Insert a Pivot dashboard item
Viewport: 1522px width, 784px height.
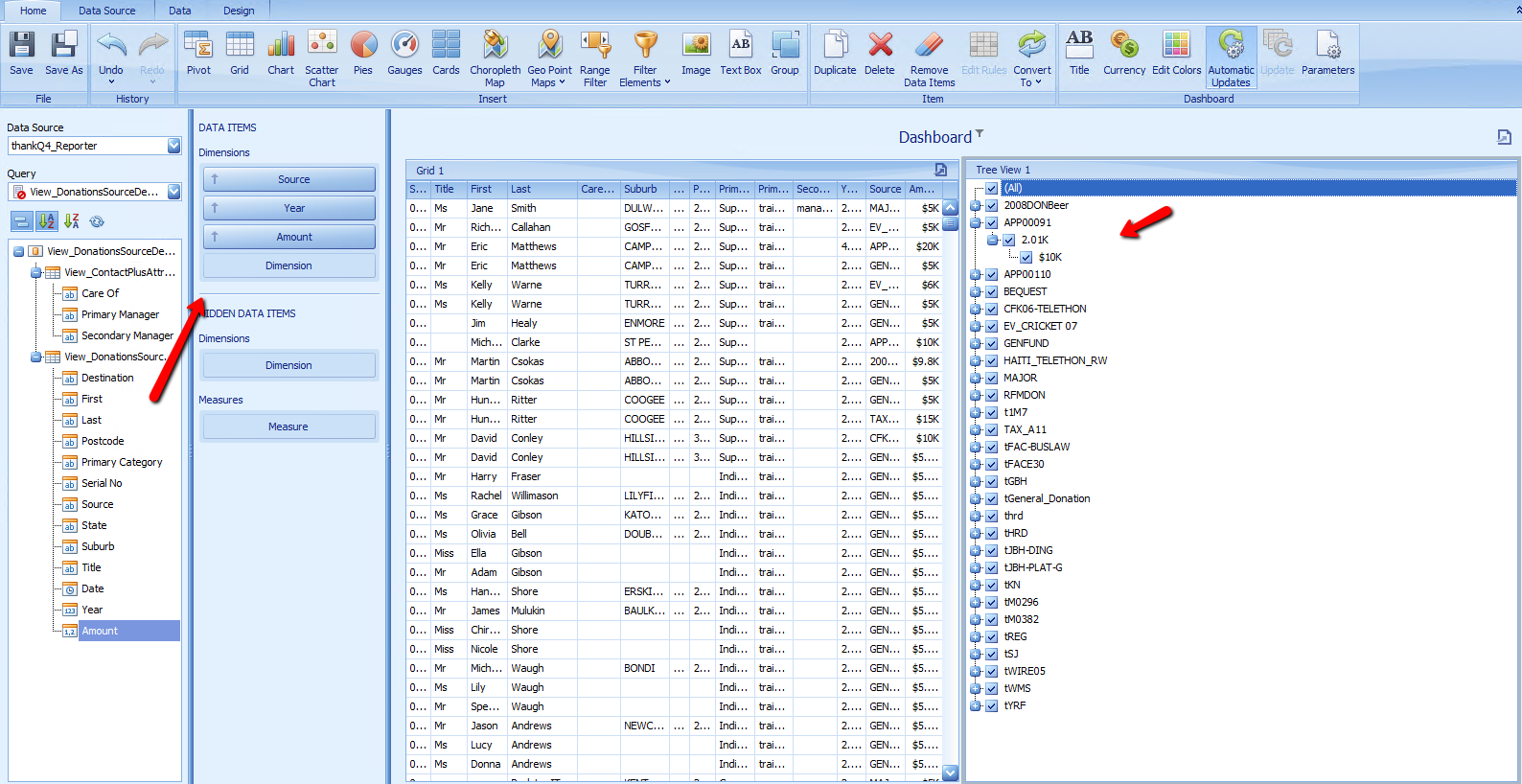point(198,54)
